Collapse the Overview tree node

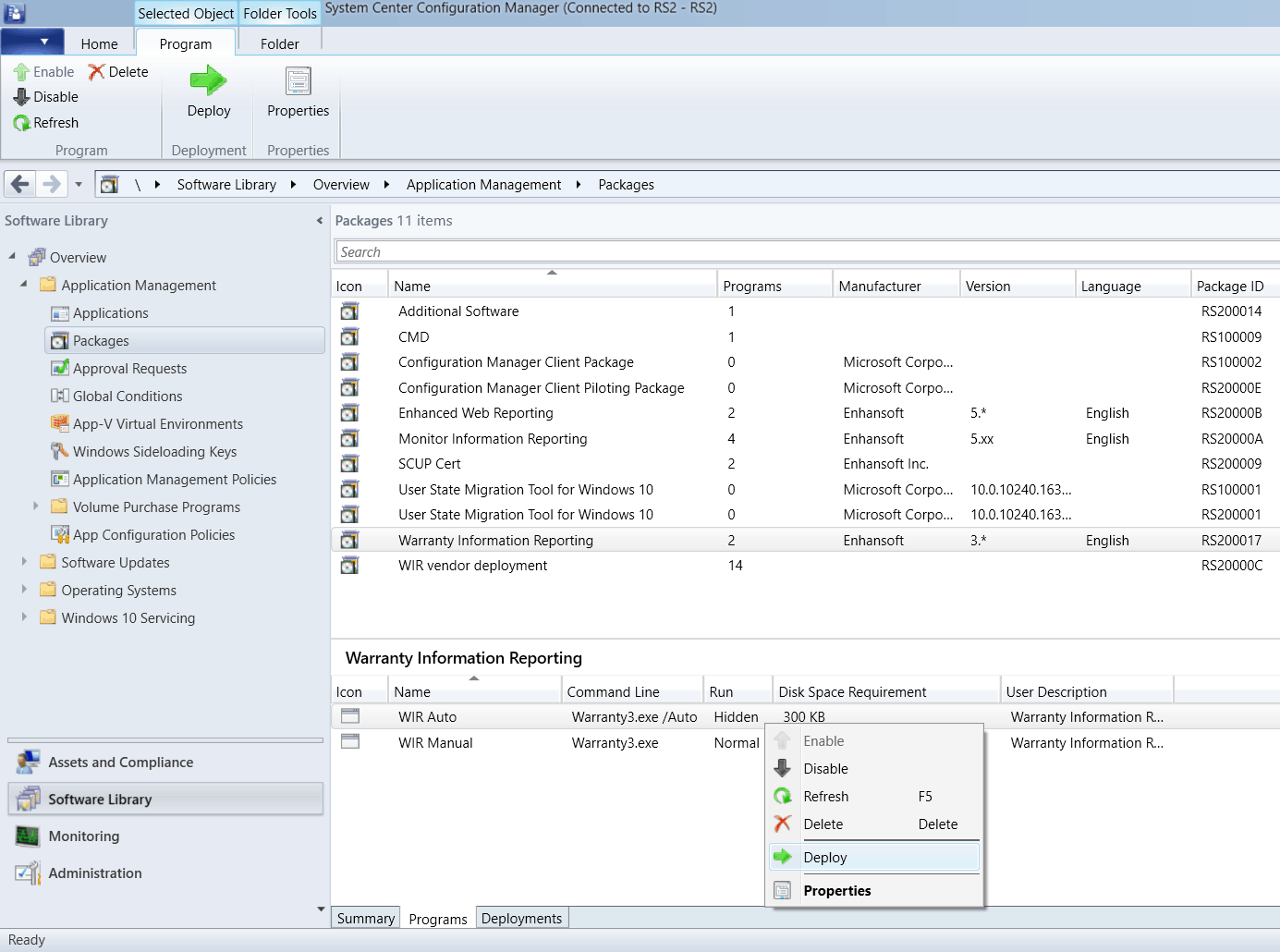point(12,256)
